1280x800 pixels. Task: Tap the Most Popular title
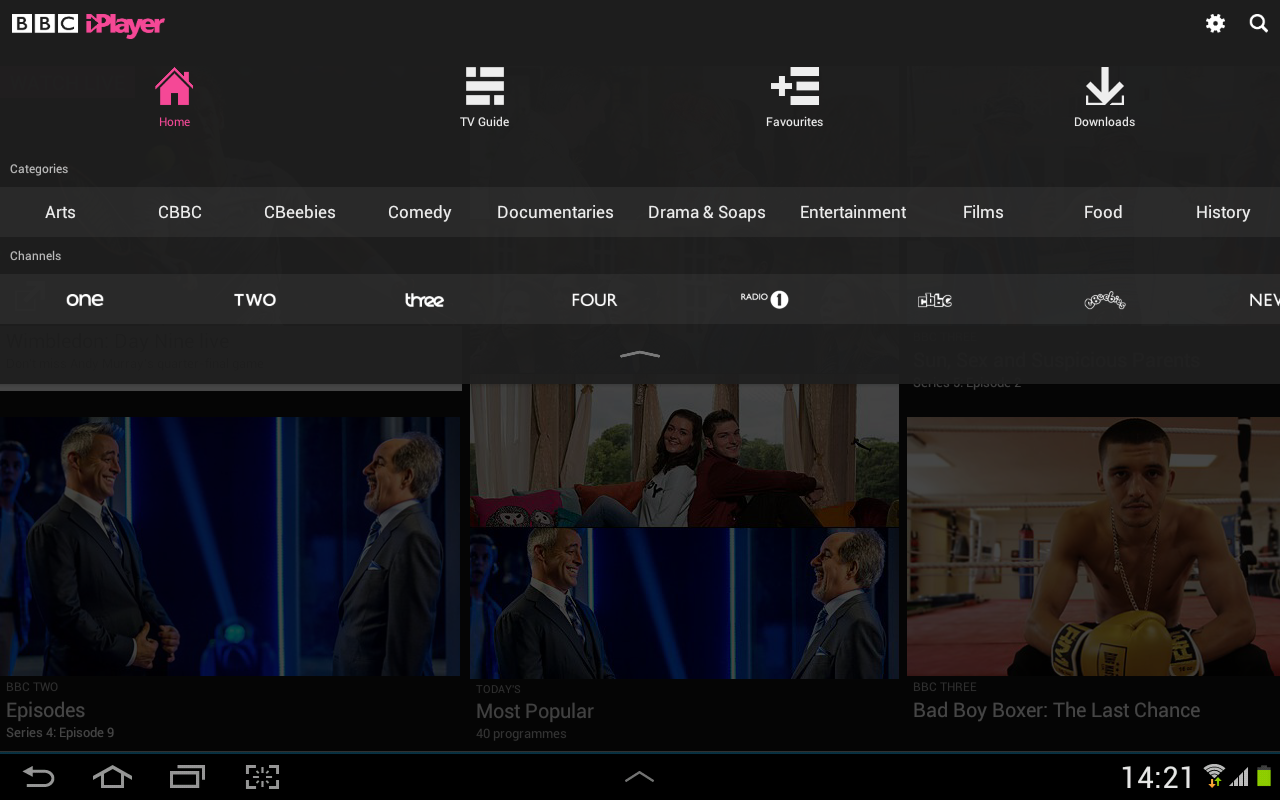[x=535, y=711]
